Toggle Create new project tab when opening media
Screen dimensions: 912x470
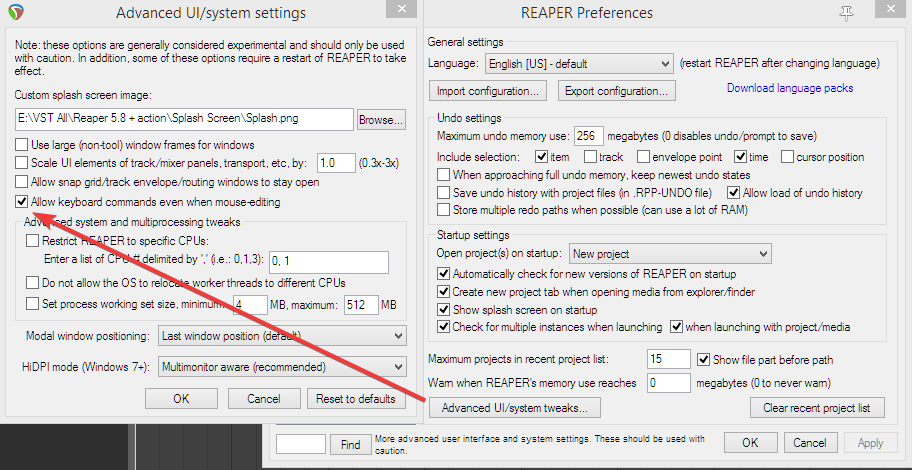(443, 291)
